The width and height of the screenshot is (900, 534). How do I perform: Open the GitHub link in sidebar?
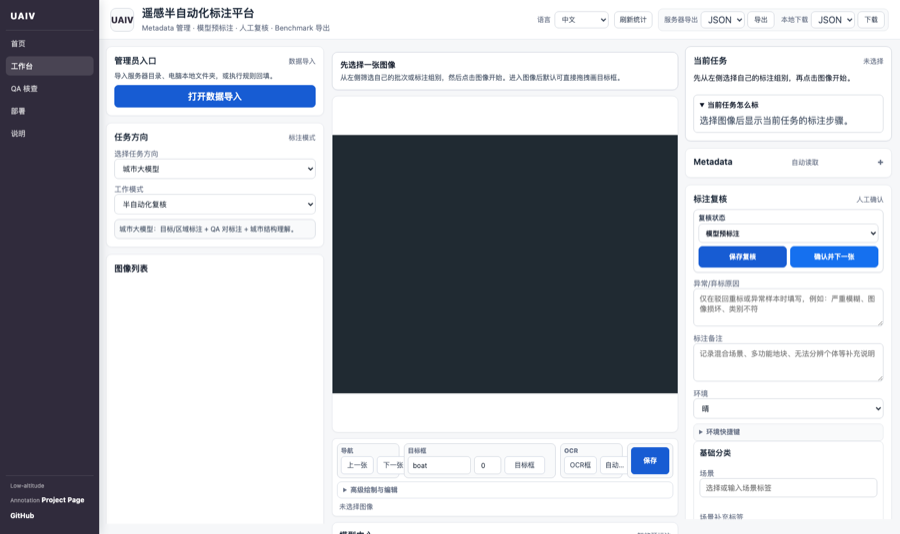22,516
